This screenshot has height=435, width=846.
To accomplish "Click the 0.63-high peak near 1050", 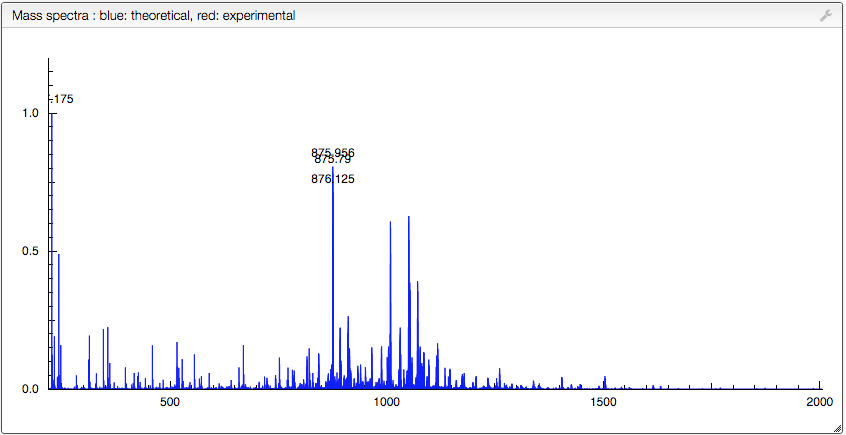I will coord(409,302).
